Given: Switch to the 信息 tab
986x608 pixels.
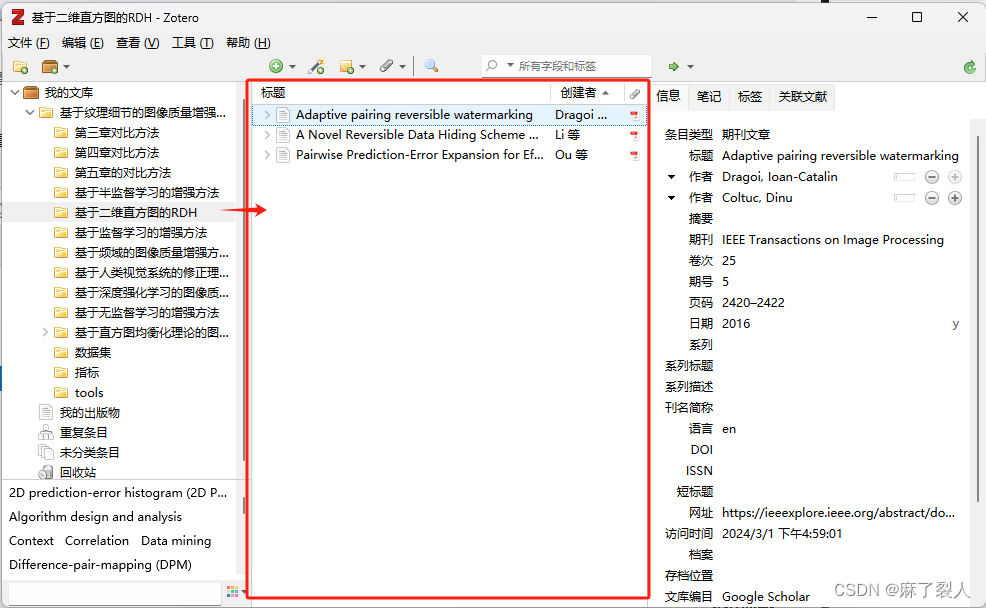Looking at the screenshot, I should click(x=668, y=96).
